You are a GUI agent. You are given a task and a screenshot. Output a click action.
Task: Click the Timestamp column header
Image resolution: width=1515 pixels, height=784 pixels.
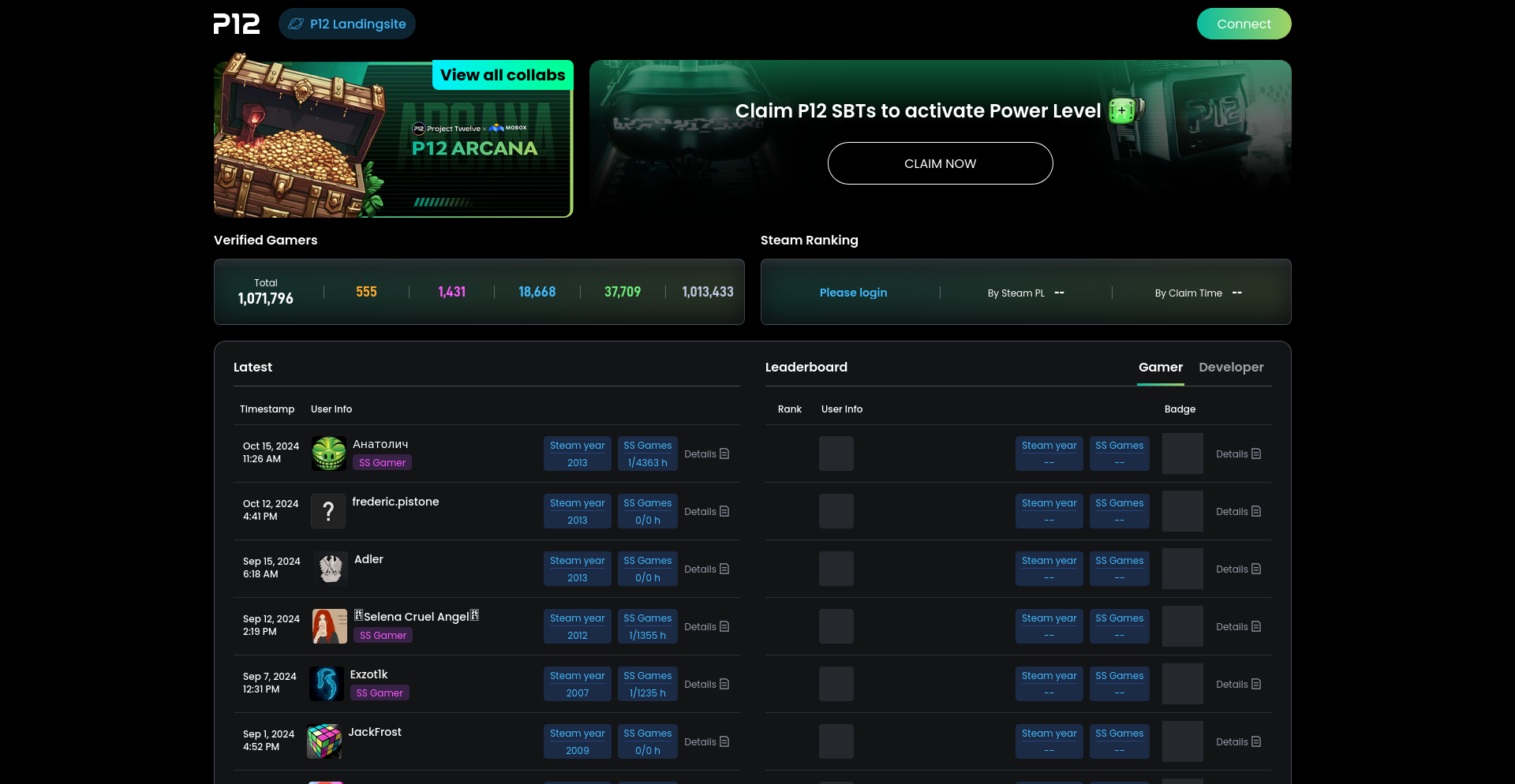(x=267, y=409)
